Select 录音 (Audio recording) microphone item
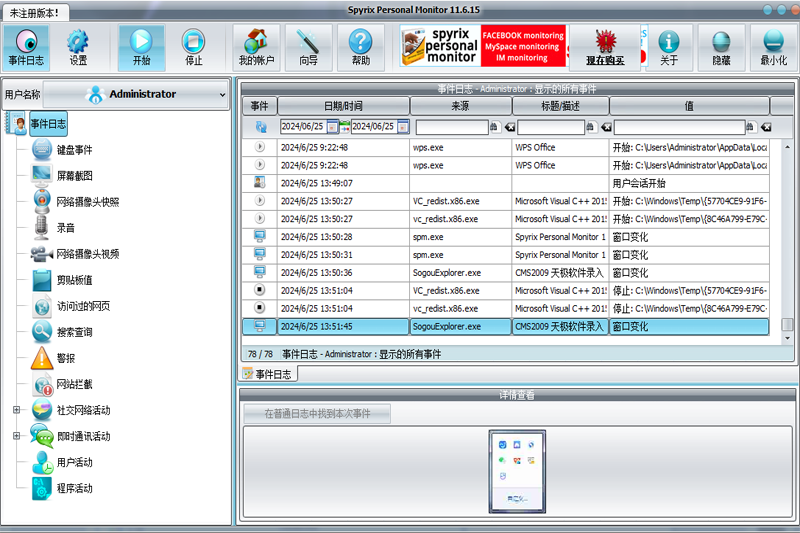This screenshot has height=533, width=800. [54, 228]
